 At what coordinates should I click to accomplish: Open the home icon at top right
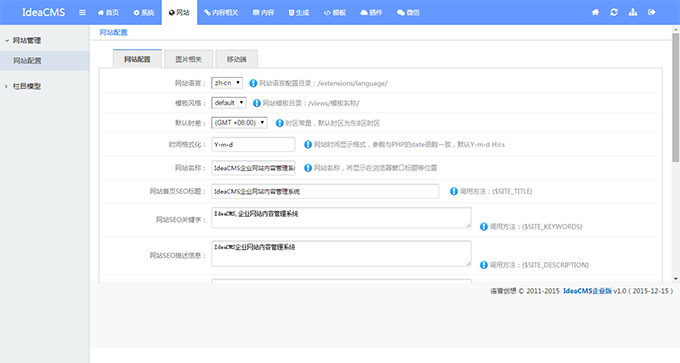595,12
